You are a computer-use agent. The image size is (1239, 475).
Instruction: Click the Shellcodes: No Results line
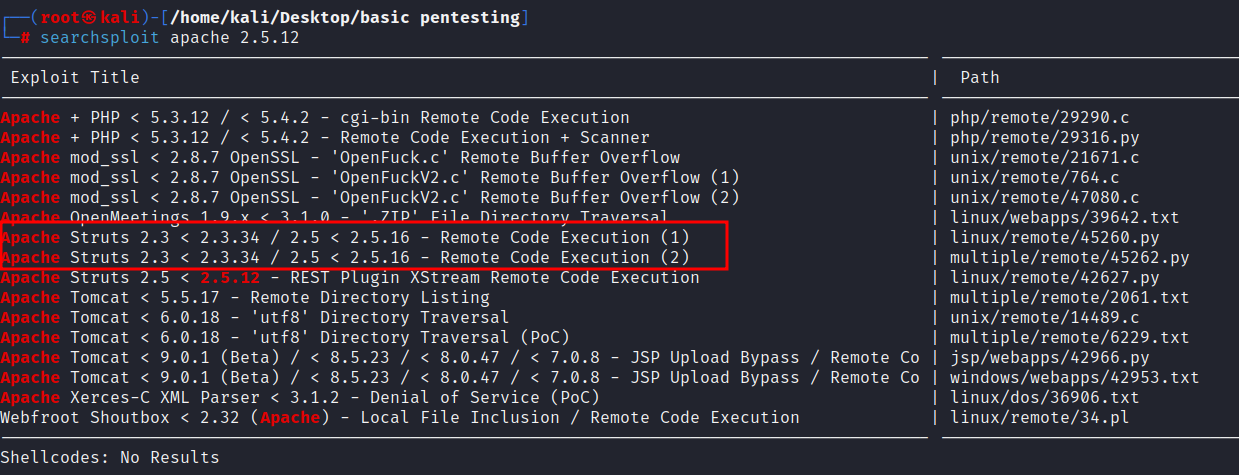110,457
